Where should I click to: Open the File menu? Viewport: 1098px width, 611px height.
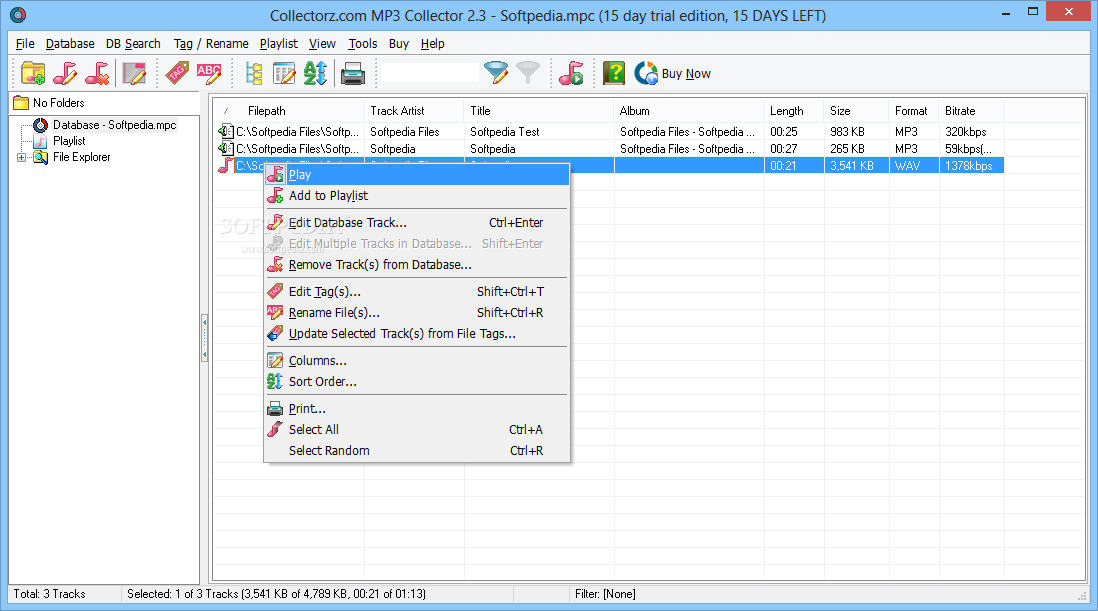[25, 43]
